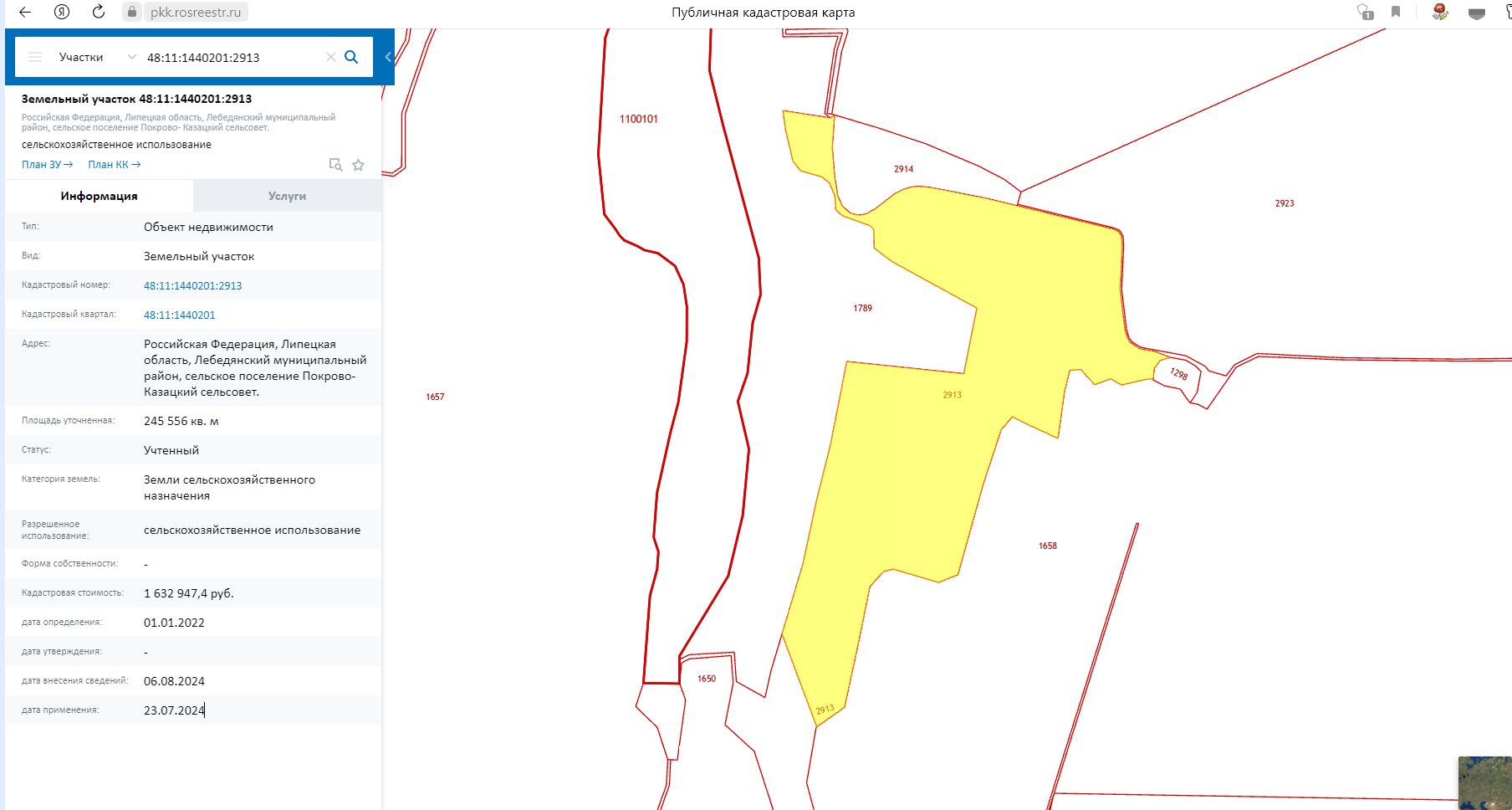1512x810 pixels.
Task: Switch to the Услуги tab
Action: tap(287, 196)
